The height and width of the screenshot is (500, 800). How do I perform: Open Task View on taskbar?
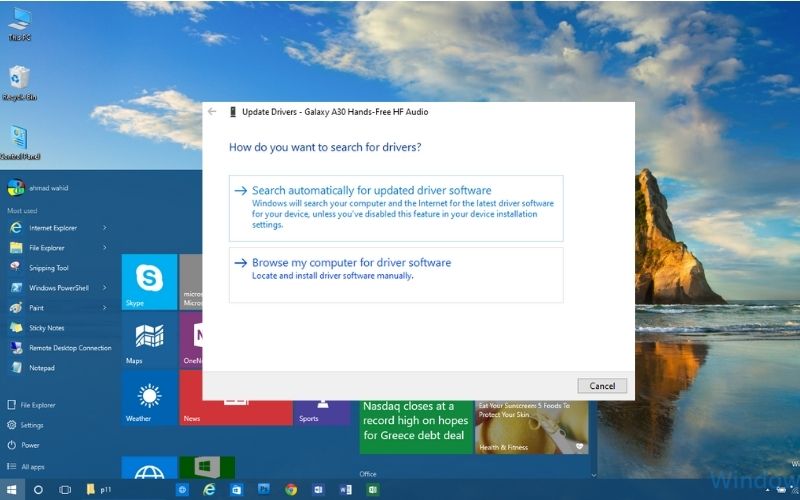65,490
